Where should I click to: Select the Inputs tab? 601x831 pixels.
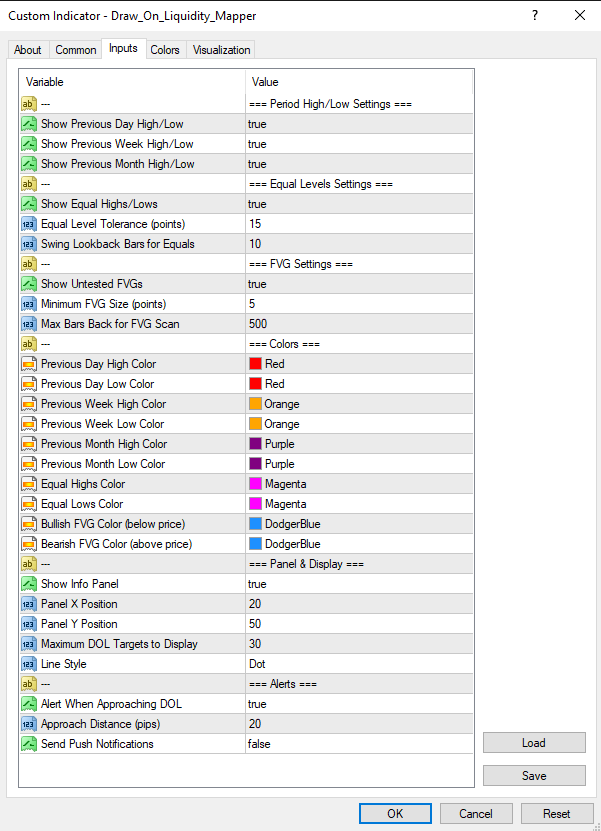coord(123,48)
